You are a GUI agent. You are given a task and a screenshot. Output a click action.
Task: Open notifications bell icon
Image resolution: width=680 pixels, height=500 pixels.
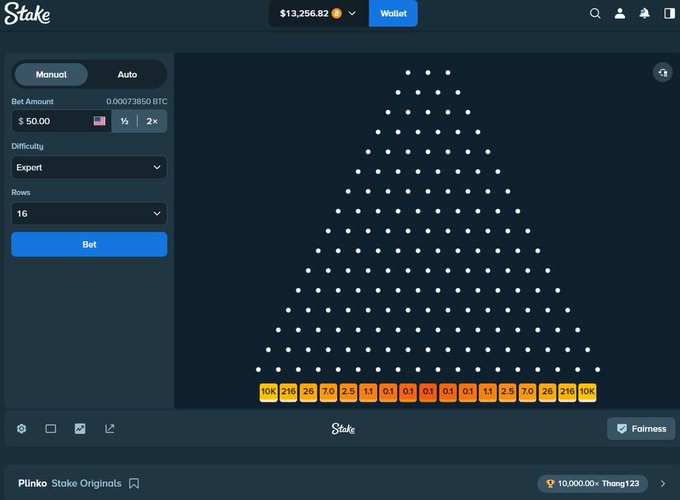tap(644, 13)
